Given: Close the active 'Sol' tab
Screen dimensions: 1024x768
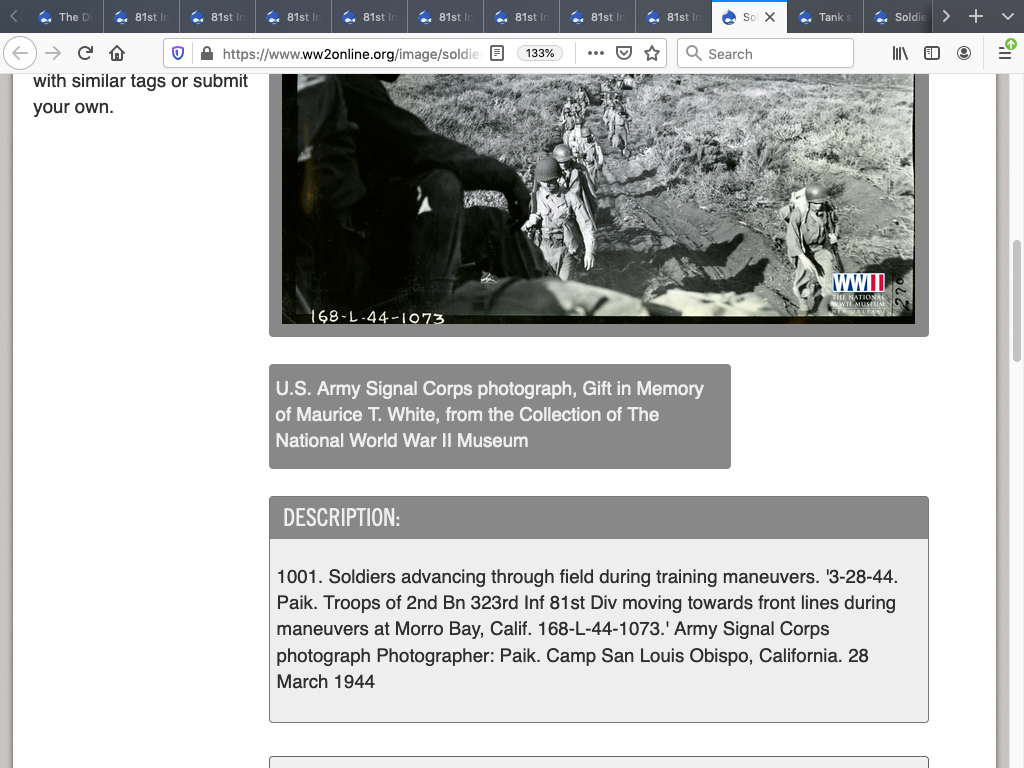Looking at the screenshot, I should click(x=770, y=17).
